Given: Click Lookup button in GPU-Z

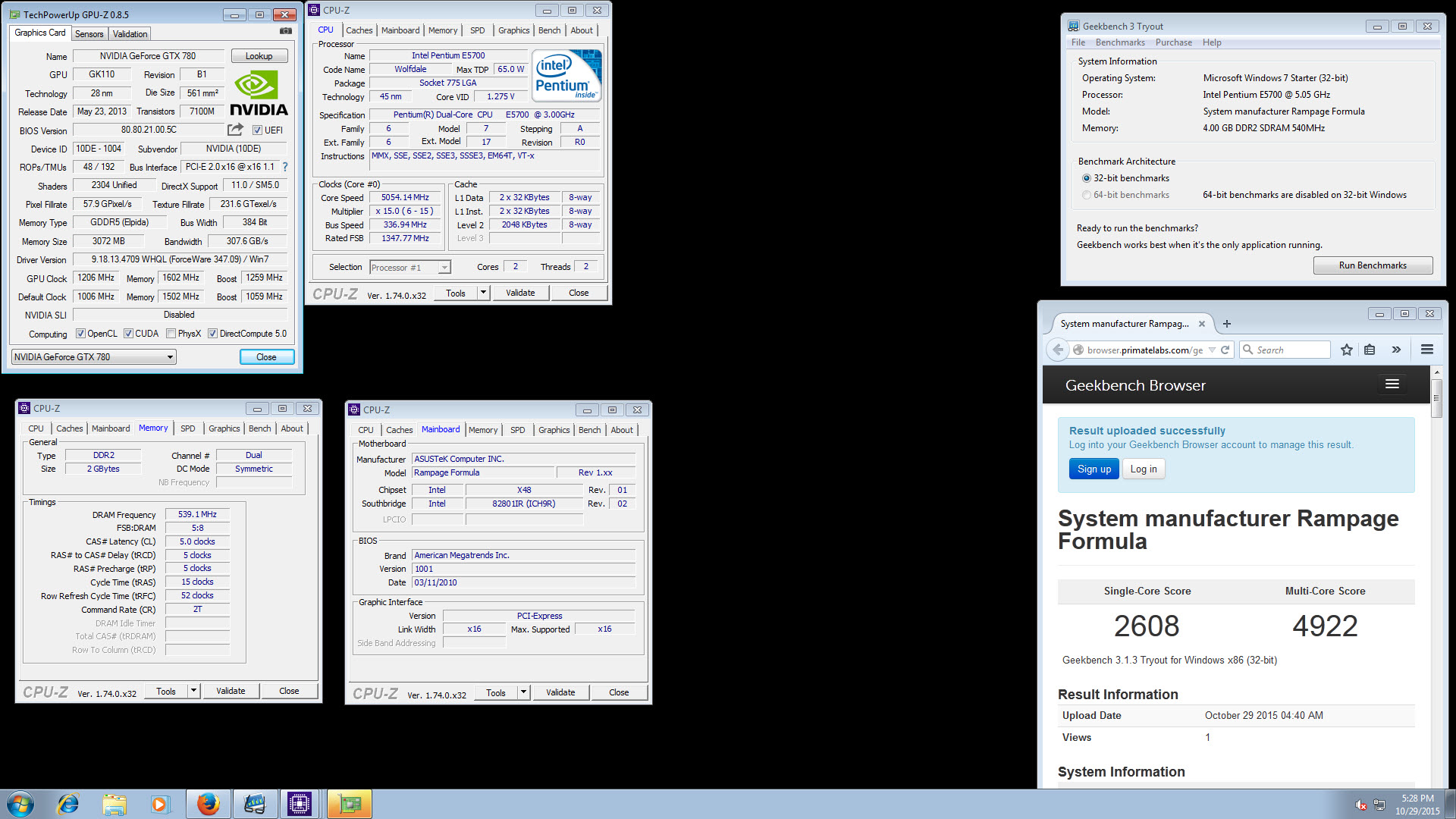Looking at the screenshot, I should (x=259, y=56).
